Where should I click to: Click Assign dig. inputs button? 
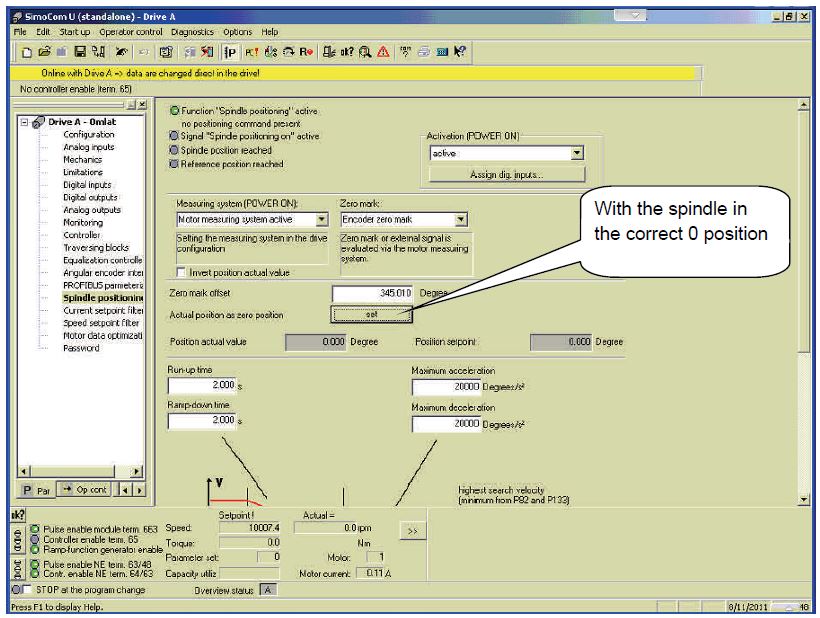(507, 174)
